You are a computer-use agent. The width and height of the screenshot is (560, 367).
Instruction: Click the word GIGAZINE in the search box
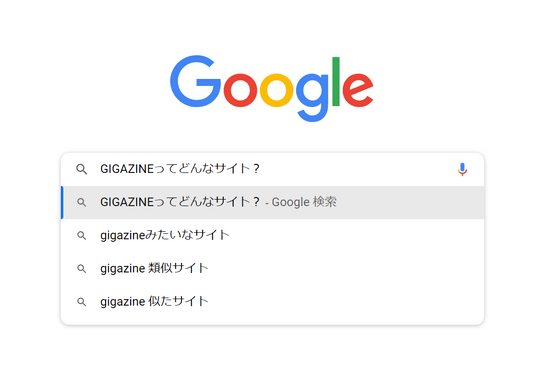coord(127,169)
